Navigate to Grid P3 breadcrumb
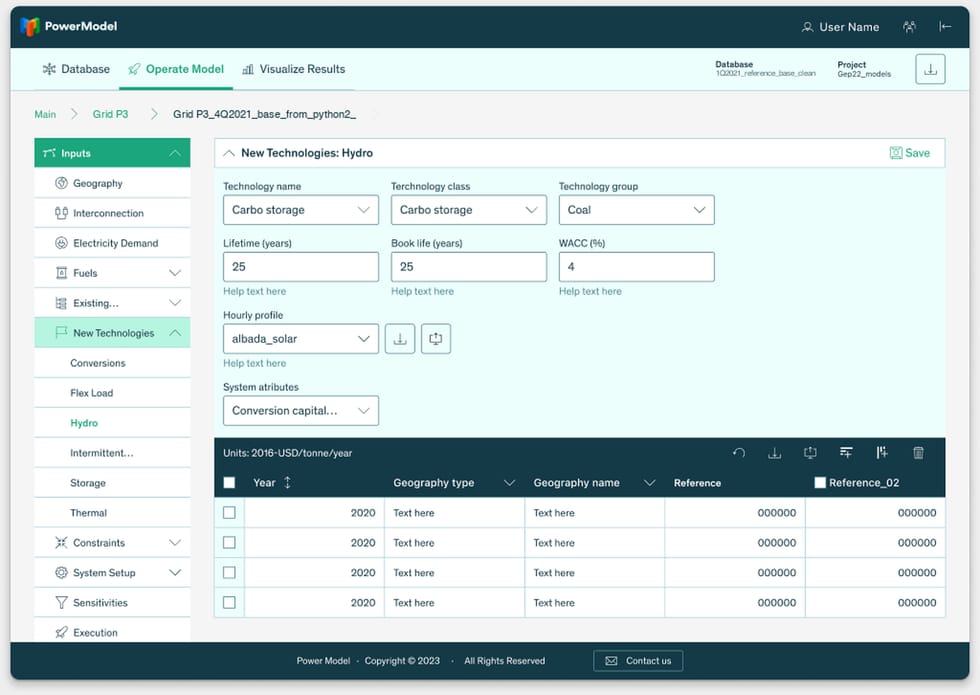Image resolution: width=980 pixels, height=695 pixels. click(x=111, y=114)
